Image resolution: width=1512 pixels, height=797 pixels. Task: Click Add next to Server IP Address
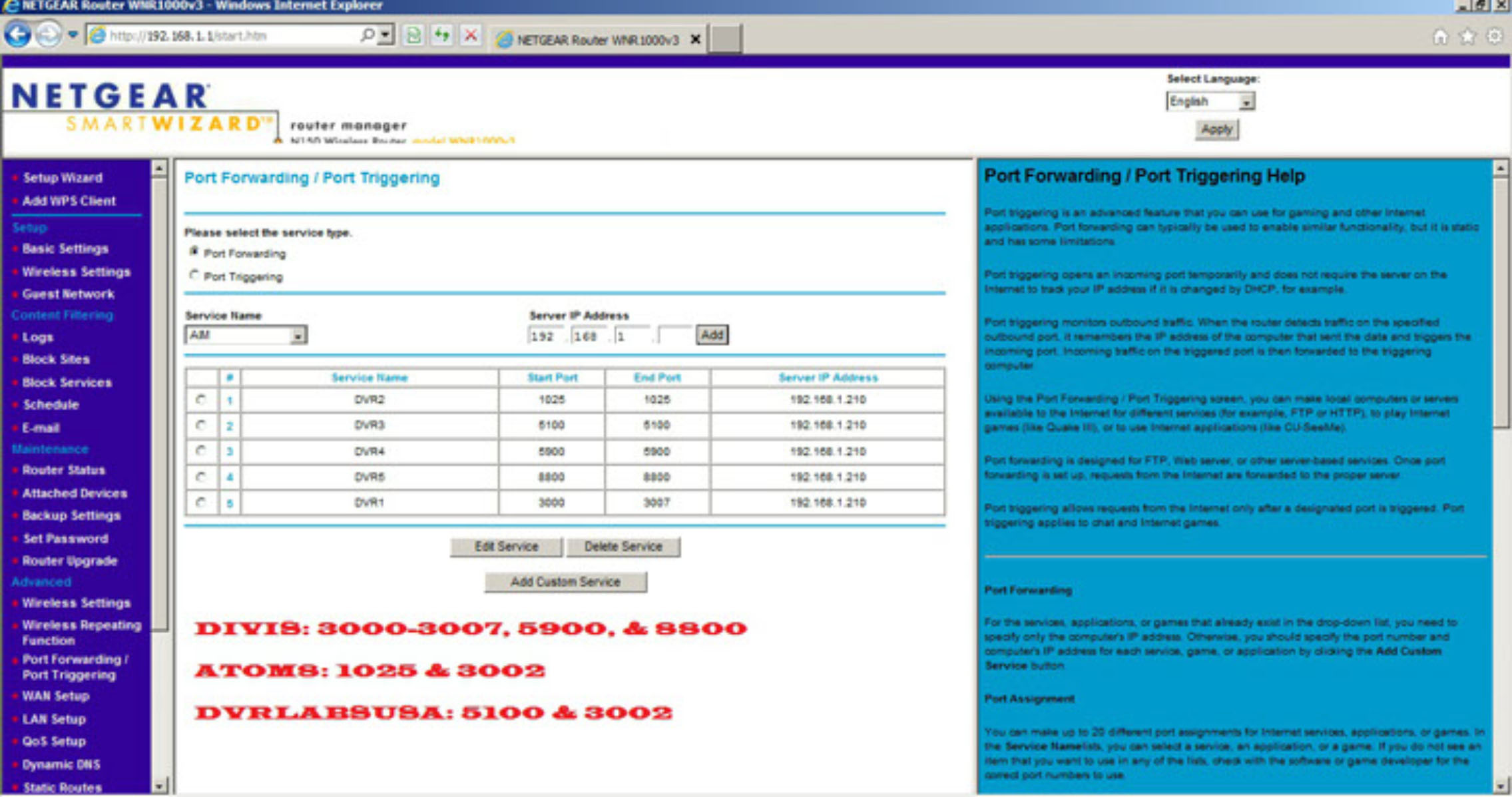coord(712,335)
